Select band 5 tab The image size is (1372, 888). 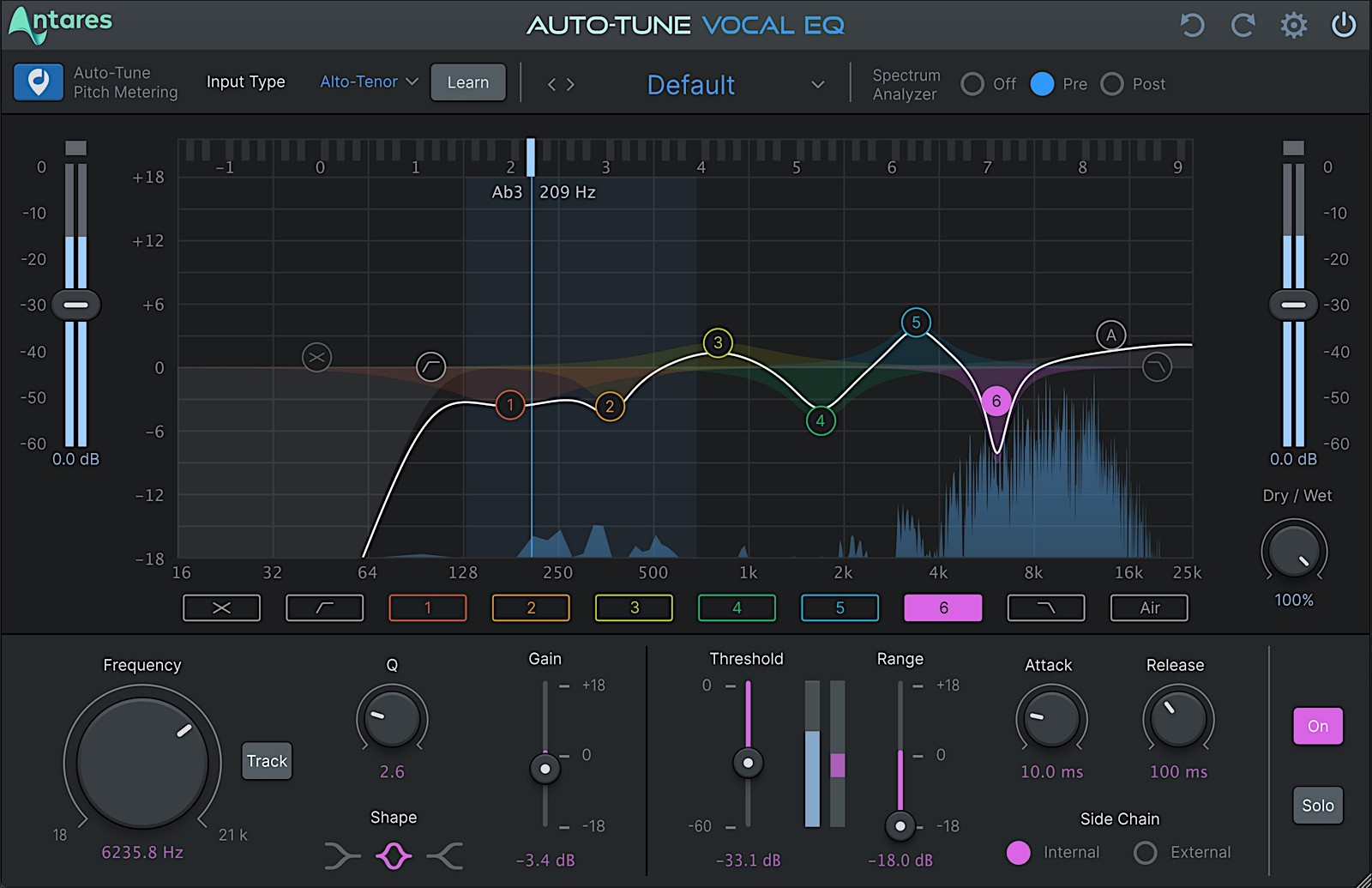tap(840, 607)
